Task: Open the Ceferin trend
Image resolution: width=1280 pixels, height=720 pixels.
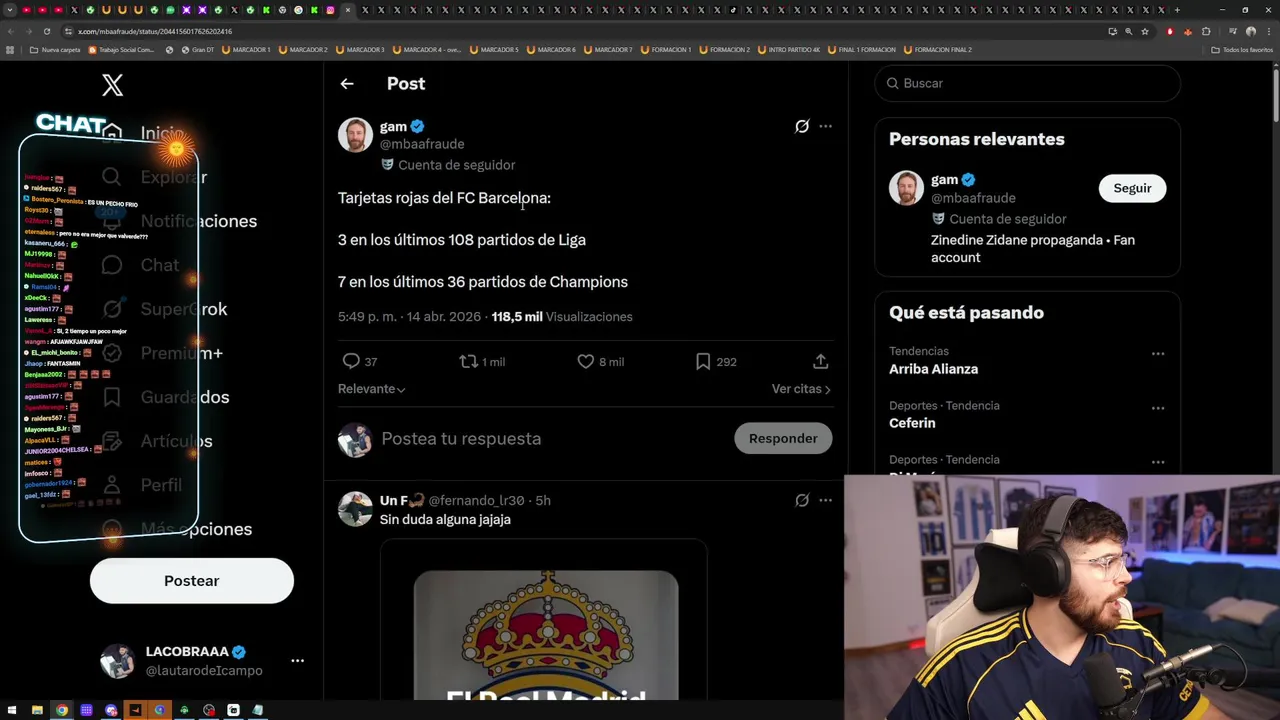Action: click(x=912, y=423)
